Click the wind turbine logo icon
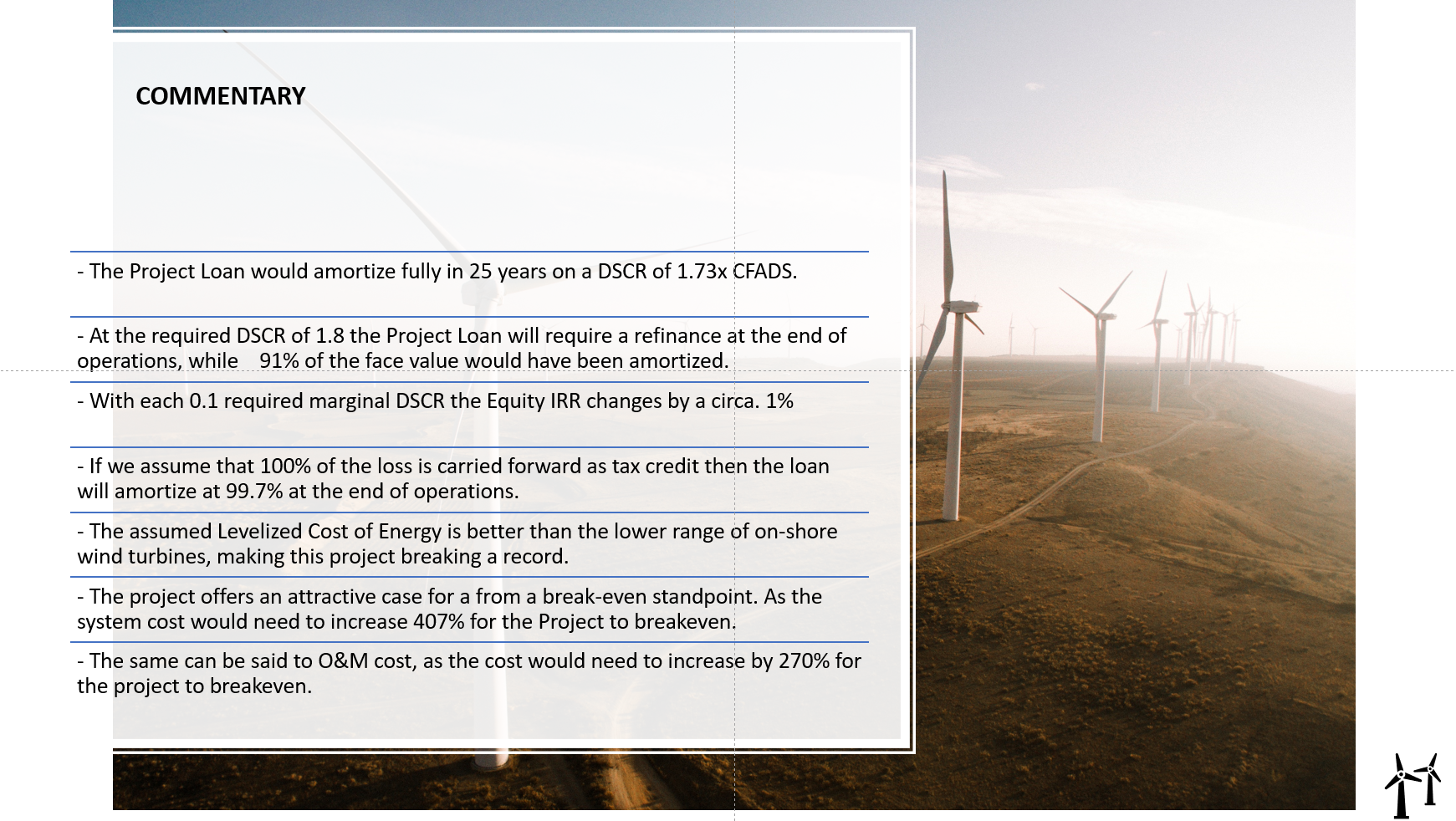The width and height of the screenshot is (1456, 821). click(x=1412, y=786)
